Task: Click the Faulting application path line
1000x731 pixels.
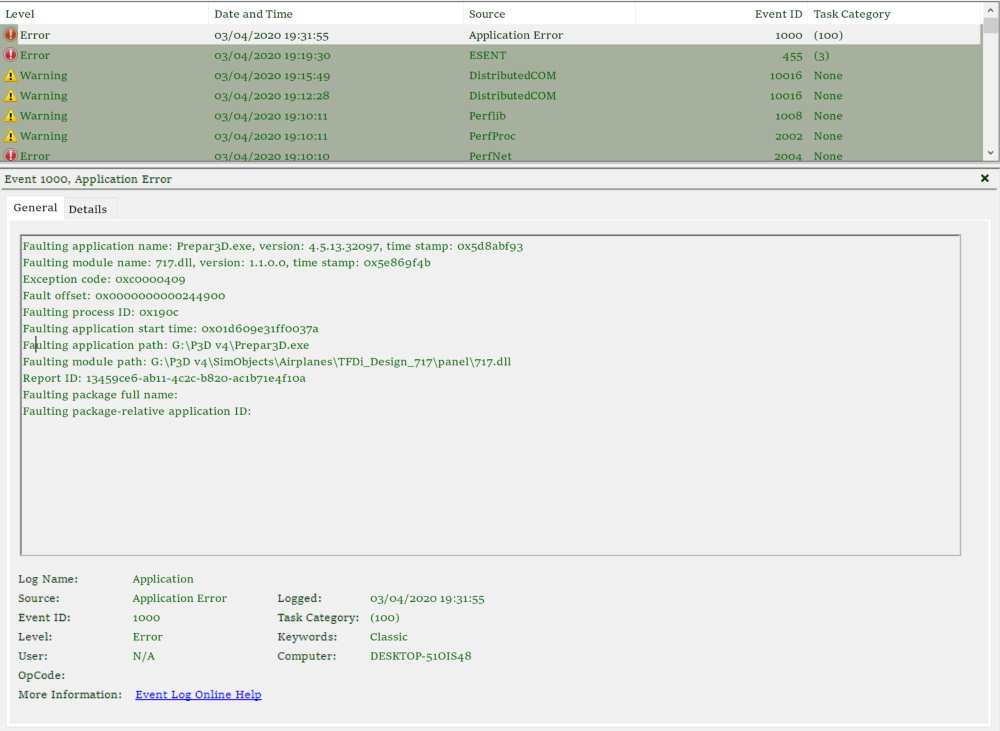Action: (166, 345)
